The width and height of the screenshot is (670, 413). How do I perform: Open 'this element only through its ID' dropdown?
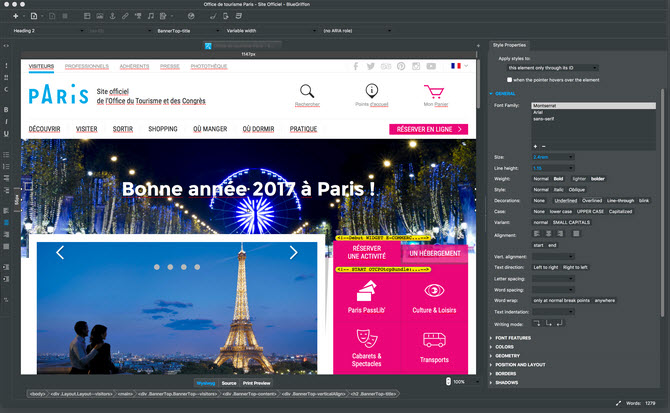(552, 68)
